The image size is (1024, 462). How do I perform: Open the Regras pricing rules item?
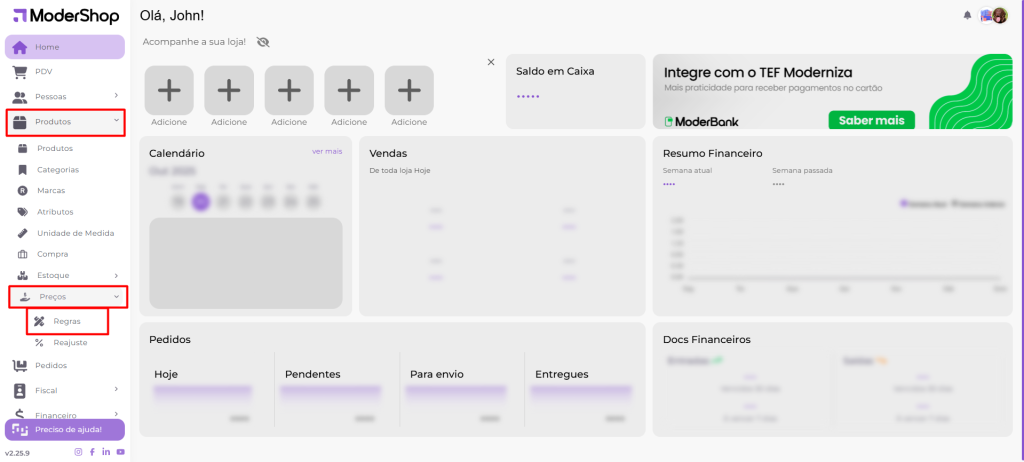pyautogui.click(x=66, y=322)
